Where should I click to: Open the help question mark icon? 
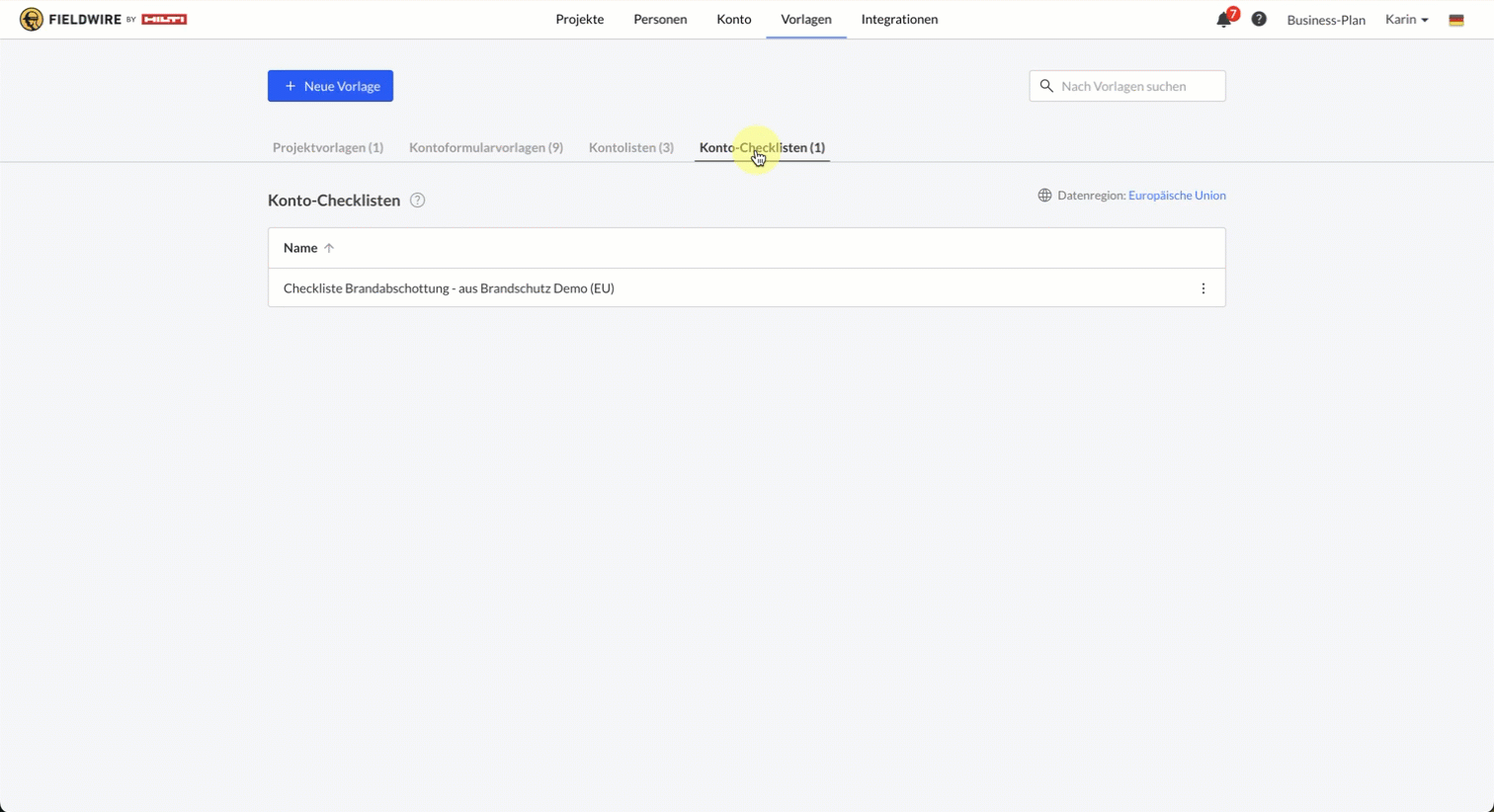tap(1259, 19)
